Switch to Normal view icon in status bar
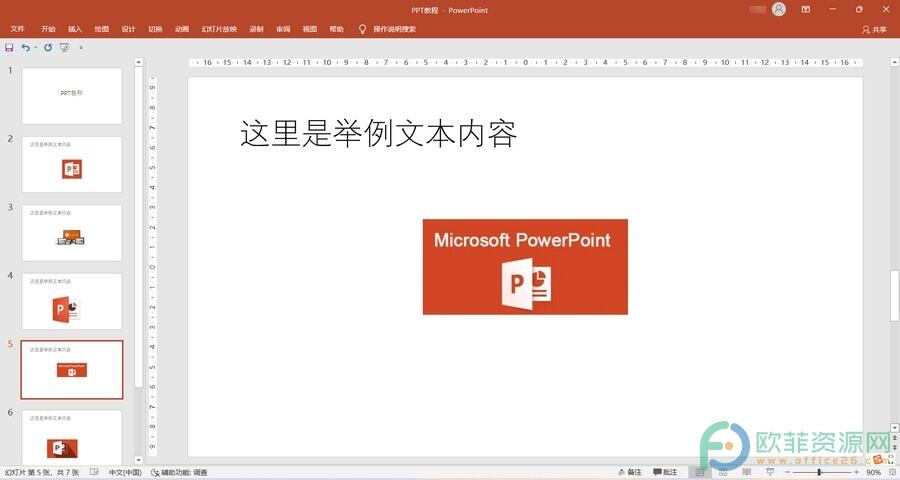This screenshot has width=900, height=480. 700,472
